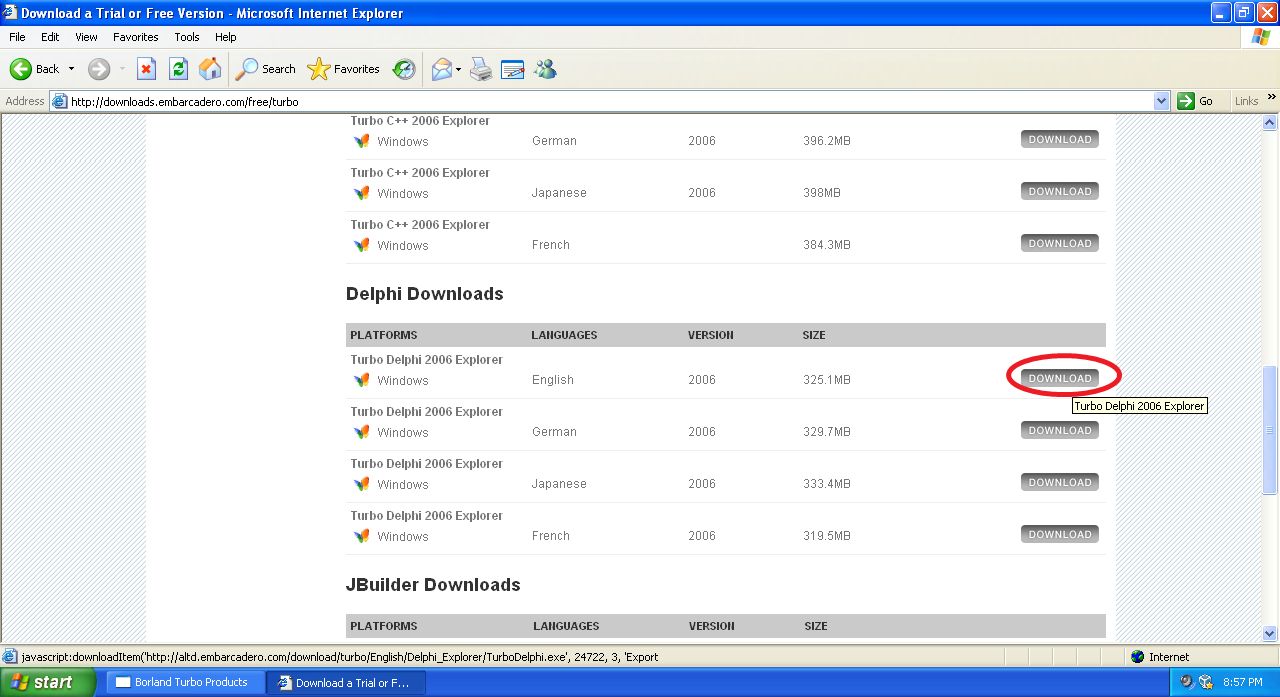
Task: Open the View menu
Action: point(87,37)
